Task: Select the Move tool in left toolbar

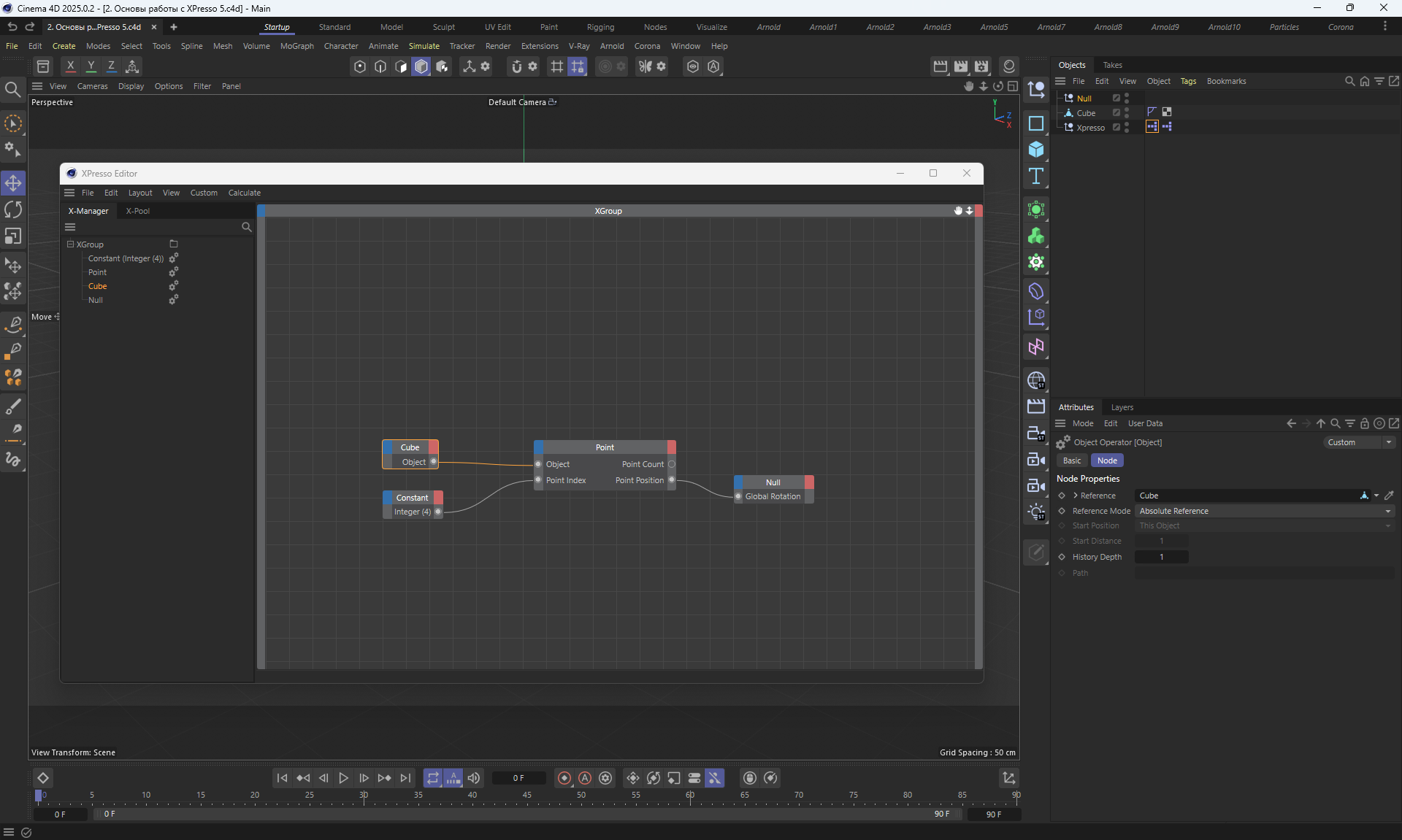Action: click(13, 182)
